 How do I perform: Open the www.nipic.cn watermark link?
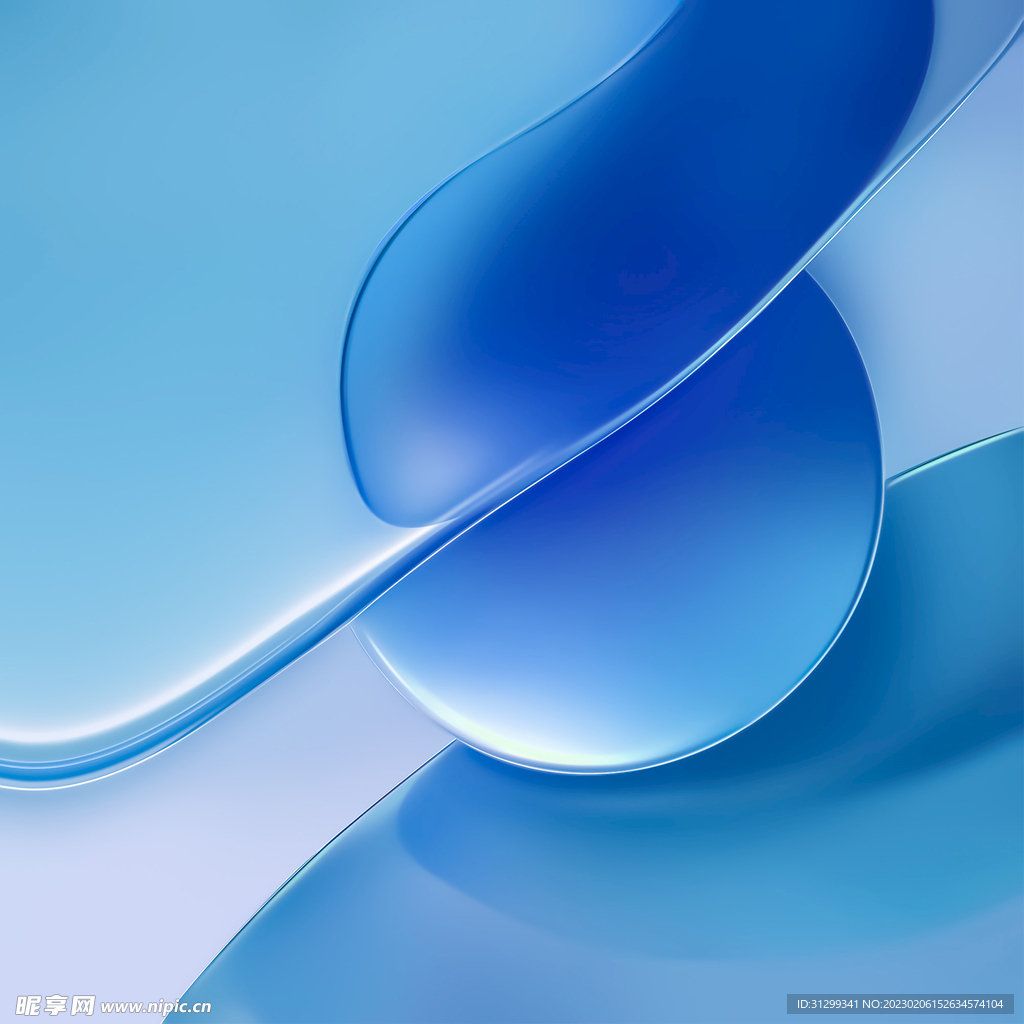pyautogui.click(x=155, y=1007)
